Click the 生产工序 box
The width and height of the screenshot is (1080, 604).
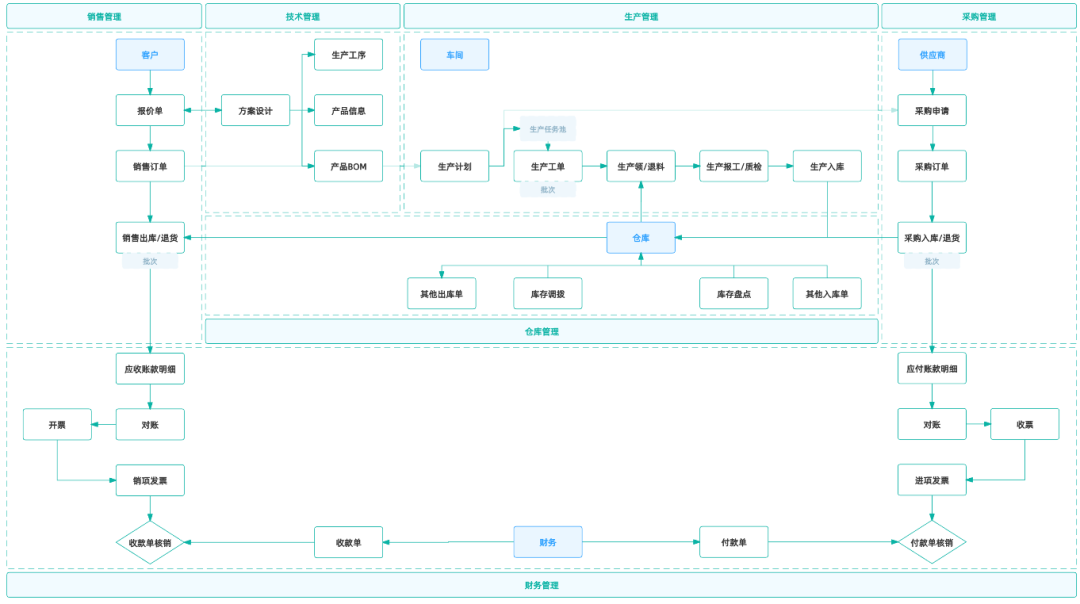(x=349, y=54)
